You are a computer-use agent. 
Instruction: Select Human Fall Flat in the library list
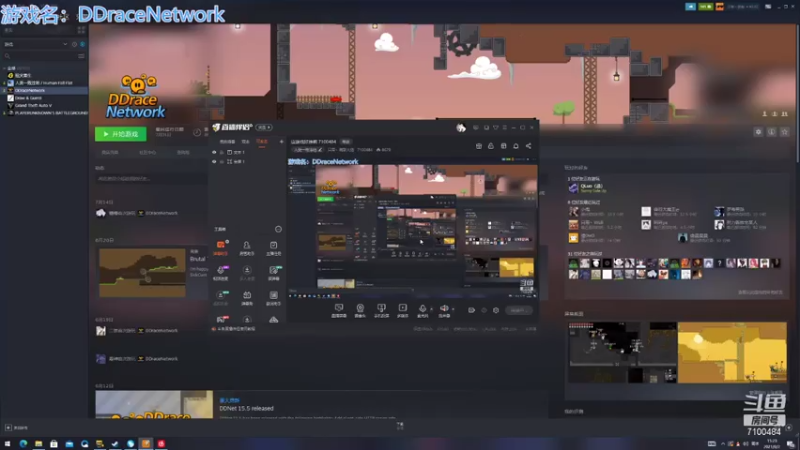pos(44,83)
